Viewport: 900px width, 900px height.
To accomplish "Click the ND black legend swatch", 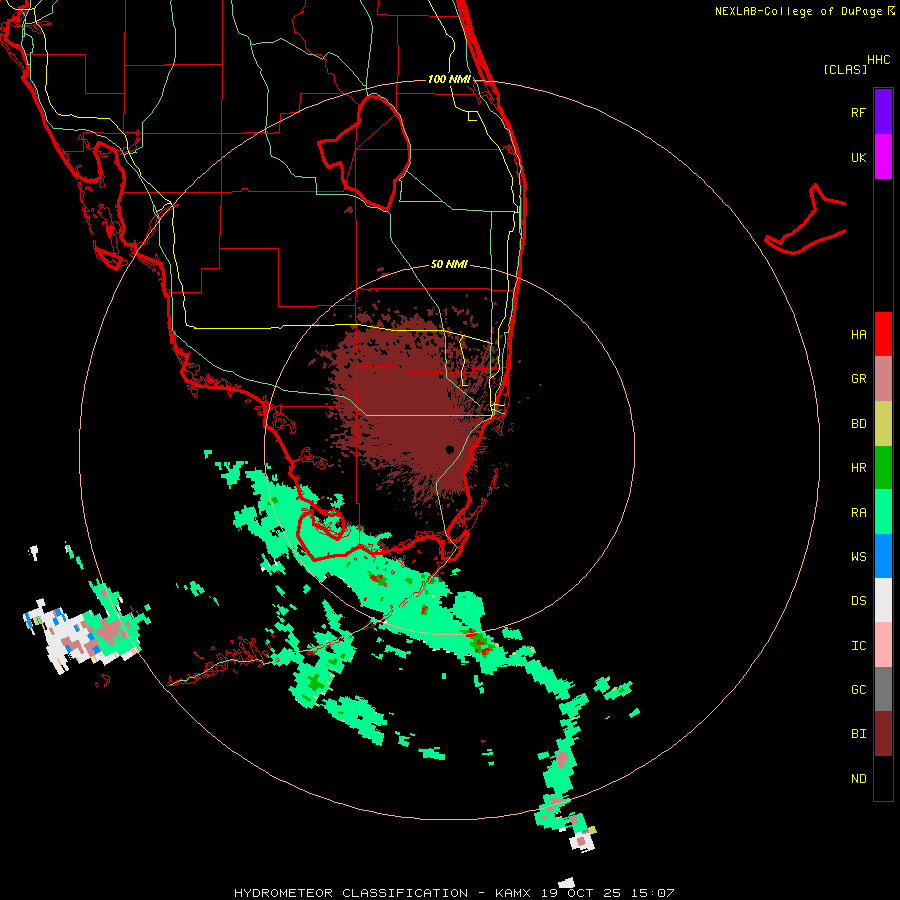I will [x=883, y=778].
